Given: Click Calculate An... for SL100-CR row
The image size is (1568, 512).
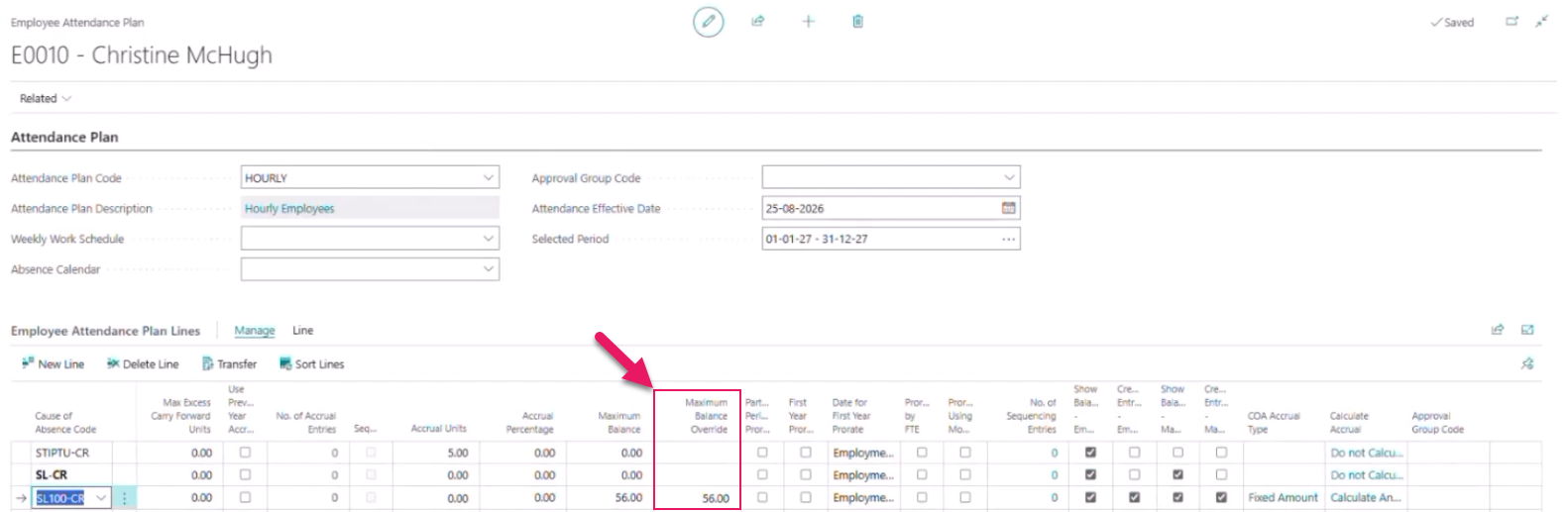Looking at the screenshot, I should (1366, 498).
